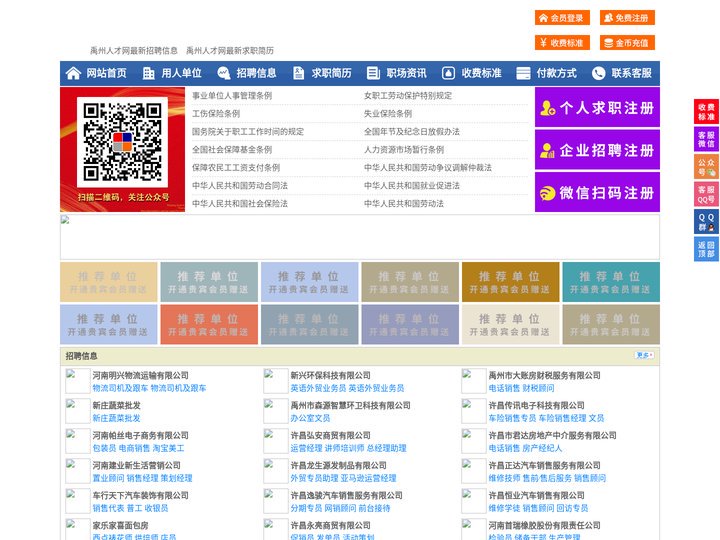Click the person icon on 个人求职注册
The height and width of the screenshot is (540, 720).
point(547,108)
